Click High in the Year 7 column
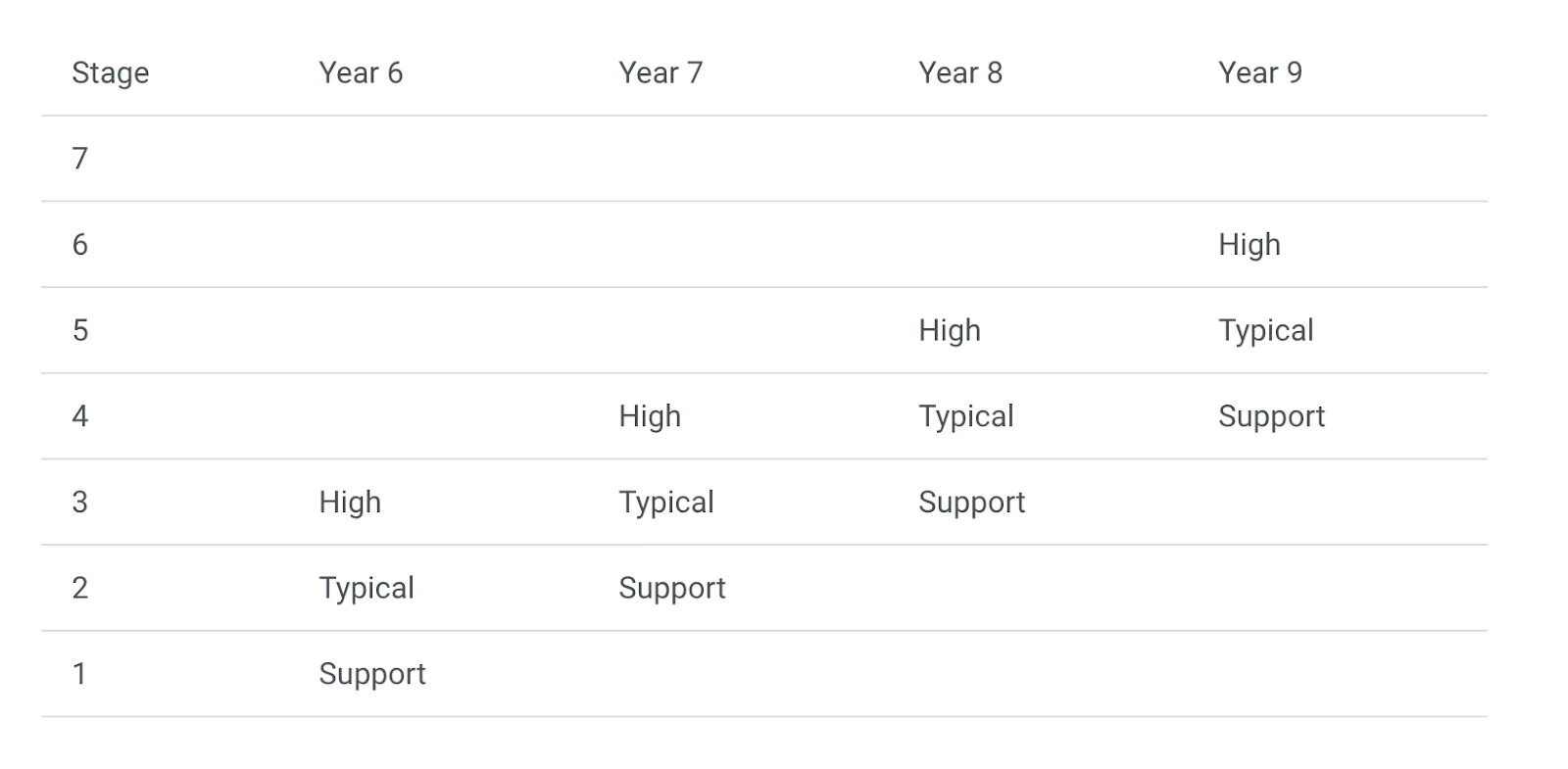Image resolution: width=1568 pixels, height=769 pixels. (650, 417)
